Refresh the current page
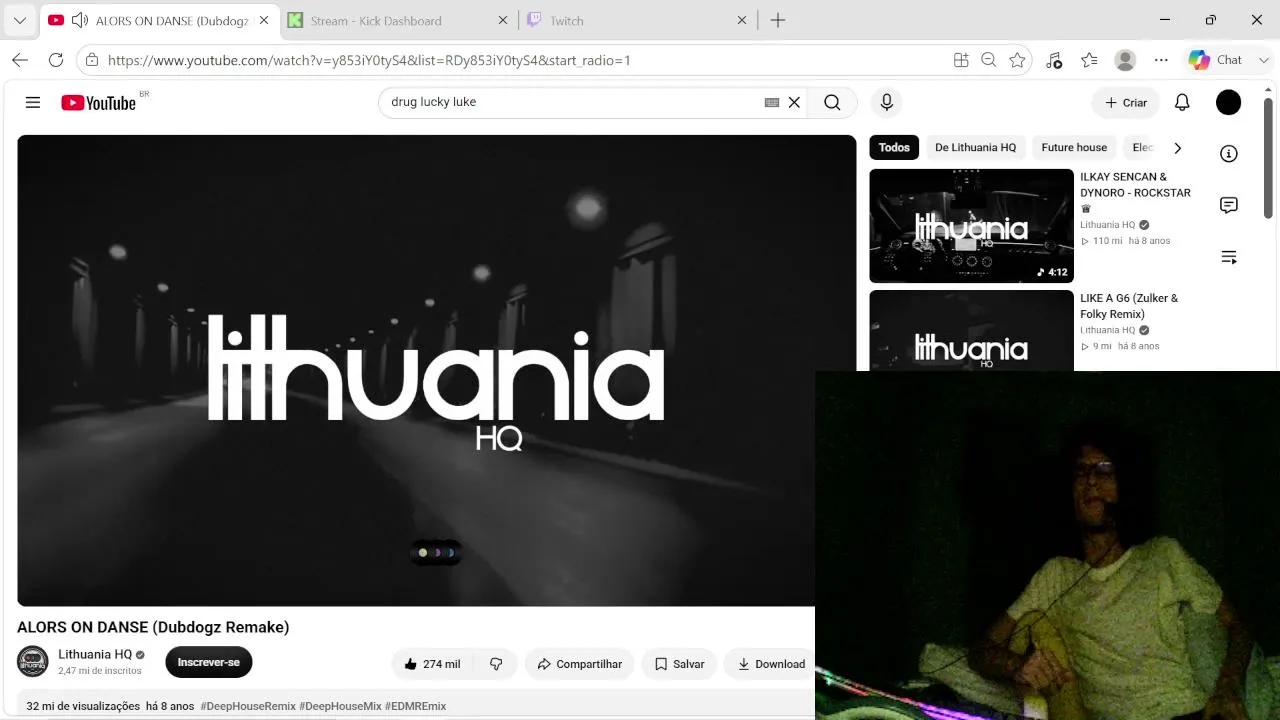Viewport: 1280px width, 720px height. [x=56, y=60]
